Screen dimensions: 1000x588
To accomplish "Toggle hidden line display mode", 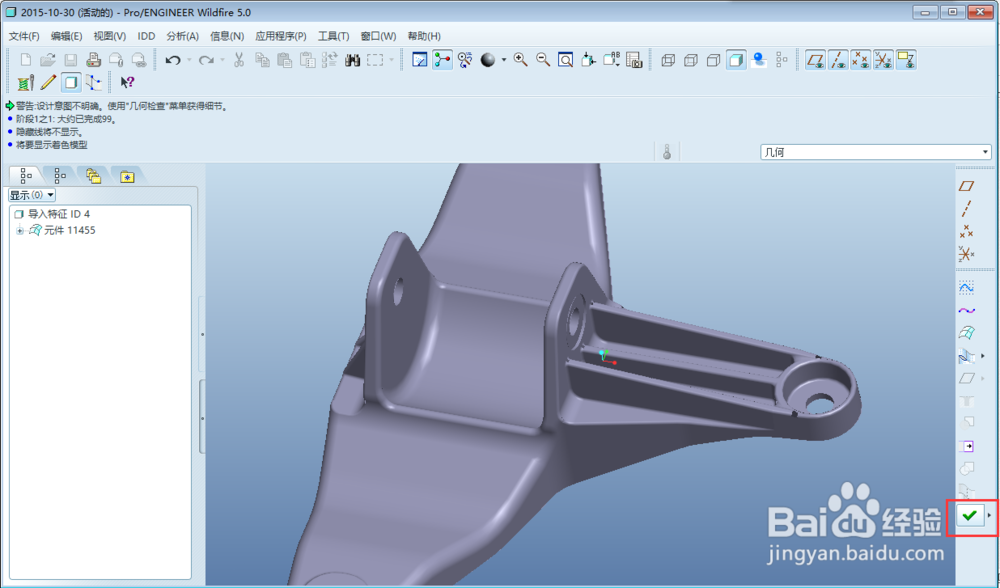I will 690,60.
